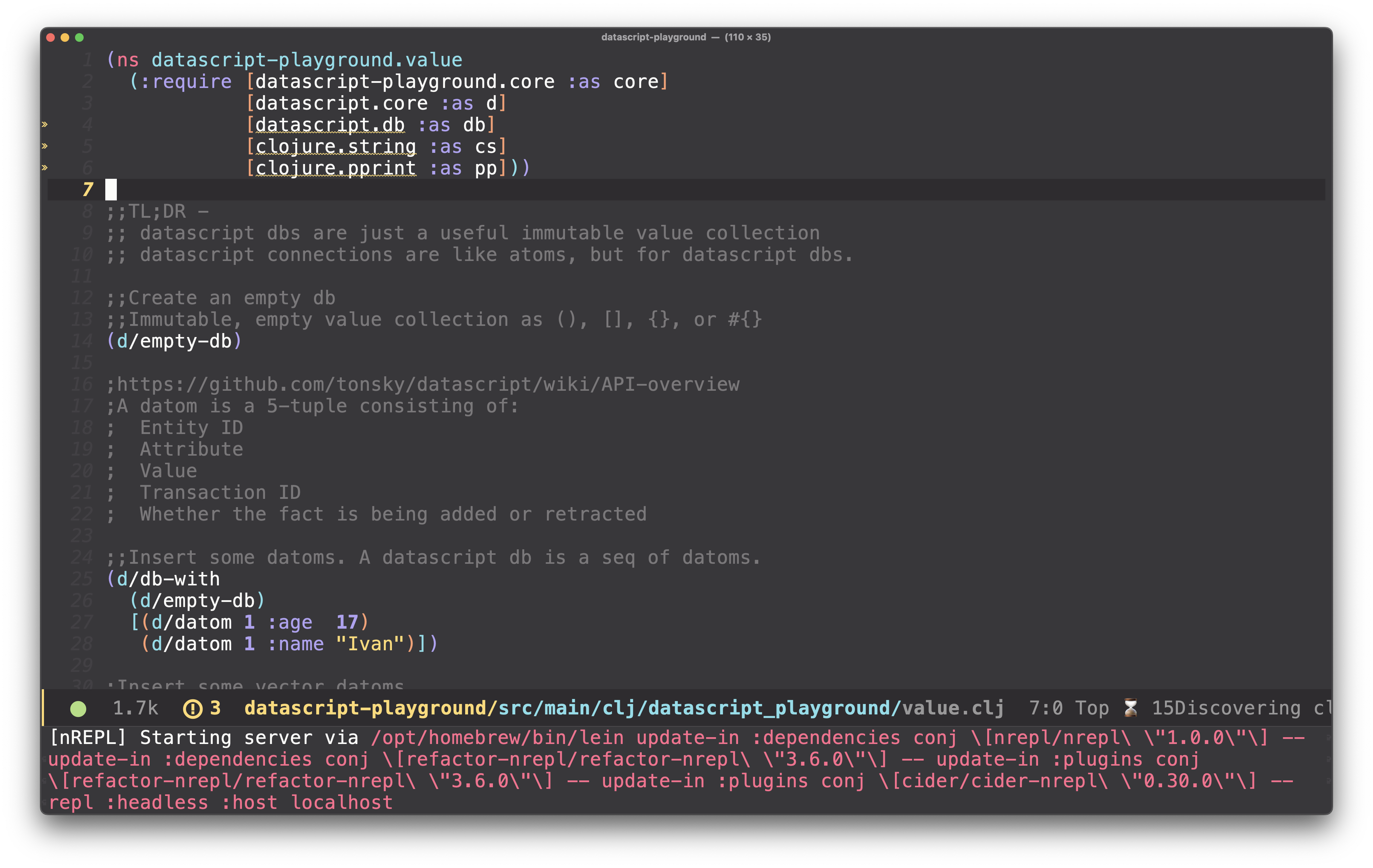Click the Top scroll position indicator
The height and width of the screenshot is (868, 1373).
[x=1091, y=708]
